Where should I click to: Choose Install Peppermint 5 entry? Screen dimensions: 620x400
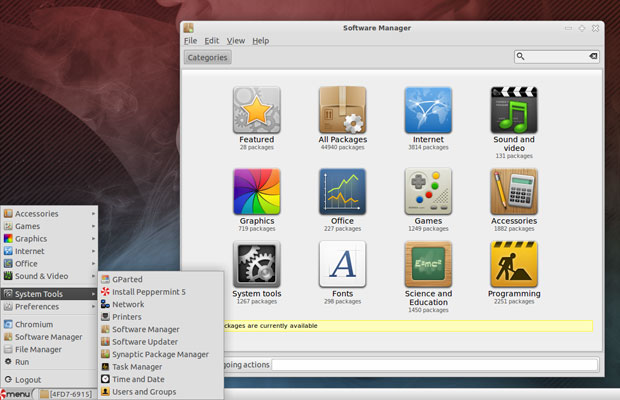[161, 292]
